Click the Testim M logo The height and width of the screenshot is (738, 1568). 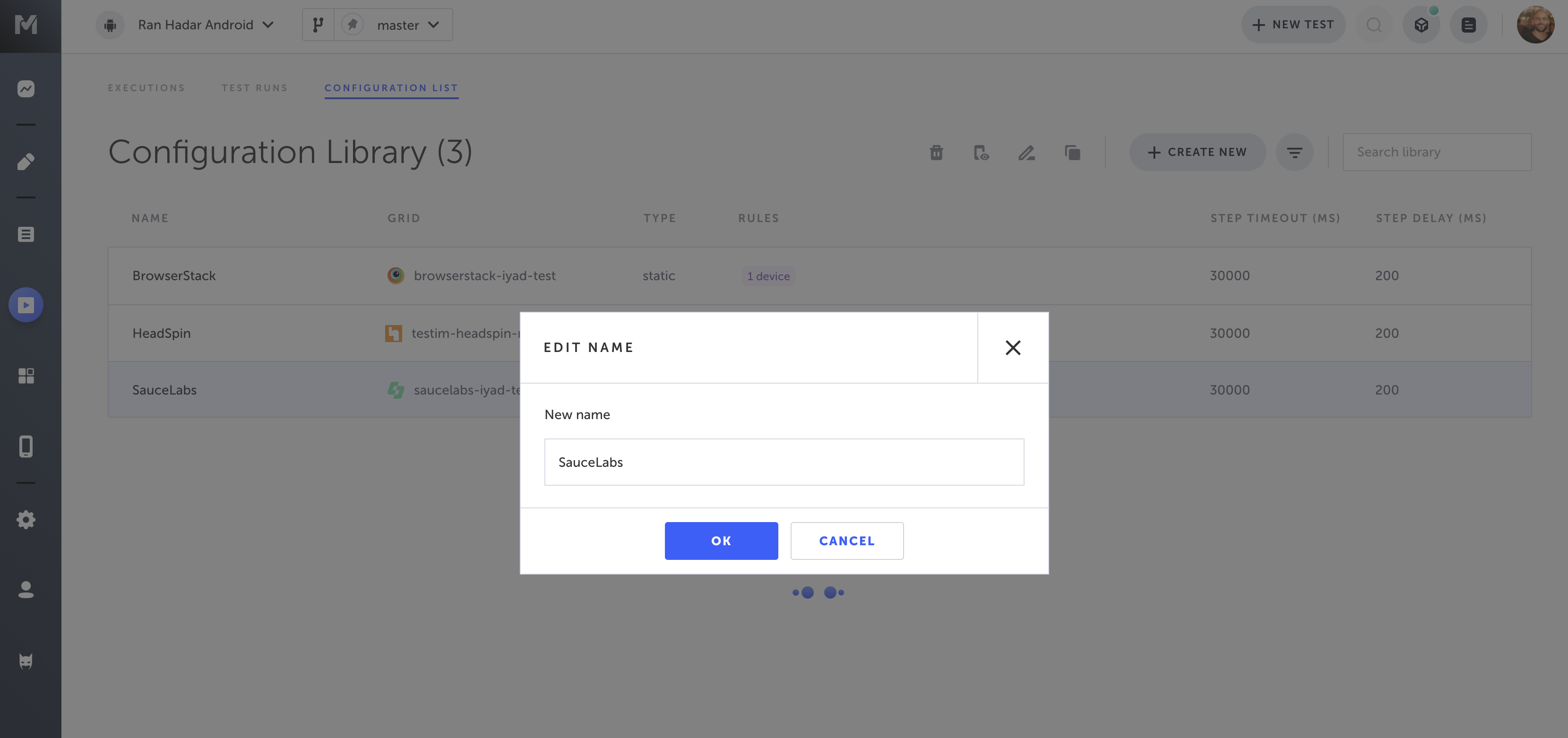coord(26,25)
